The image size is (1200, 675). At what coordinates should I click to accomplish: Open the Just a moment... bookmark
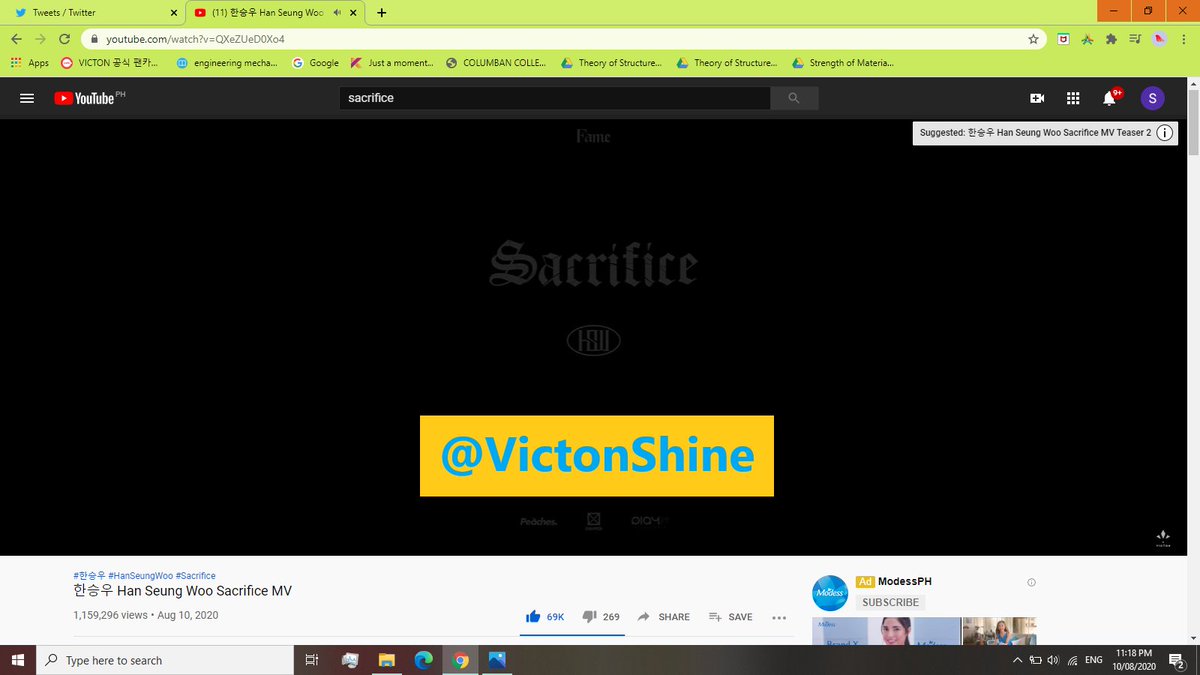(391, 63)
